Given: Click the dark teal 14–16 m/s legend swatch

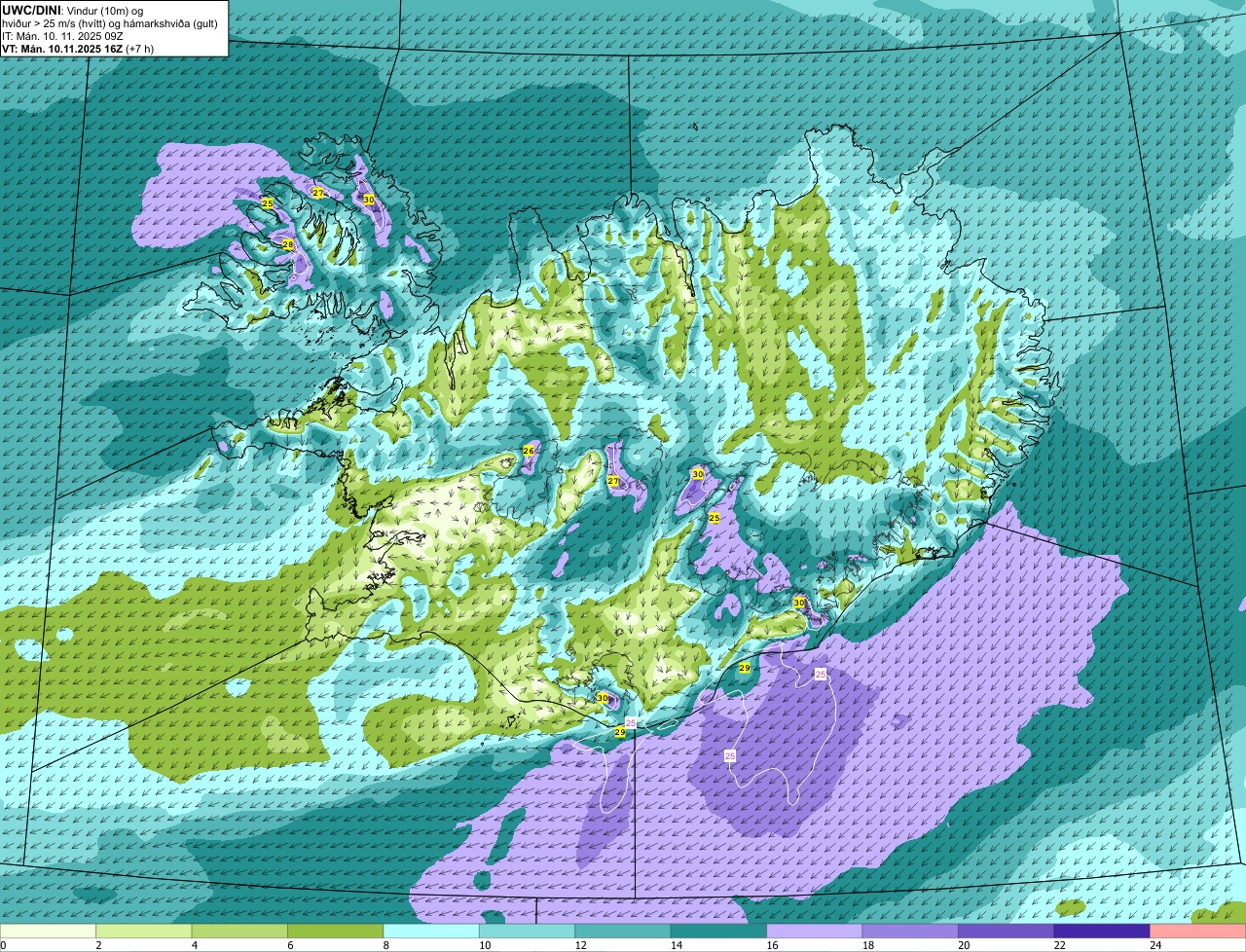Looking at the screenshot, I should pyautogui.click(x=719, y=932).
